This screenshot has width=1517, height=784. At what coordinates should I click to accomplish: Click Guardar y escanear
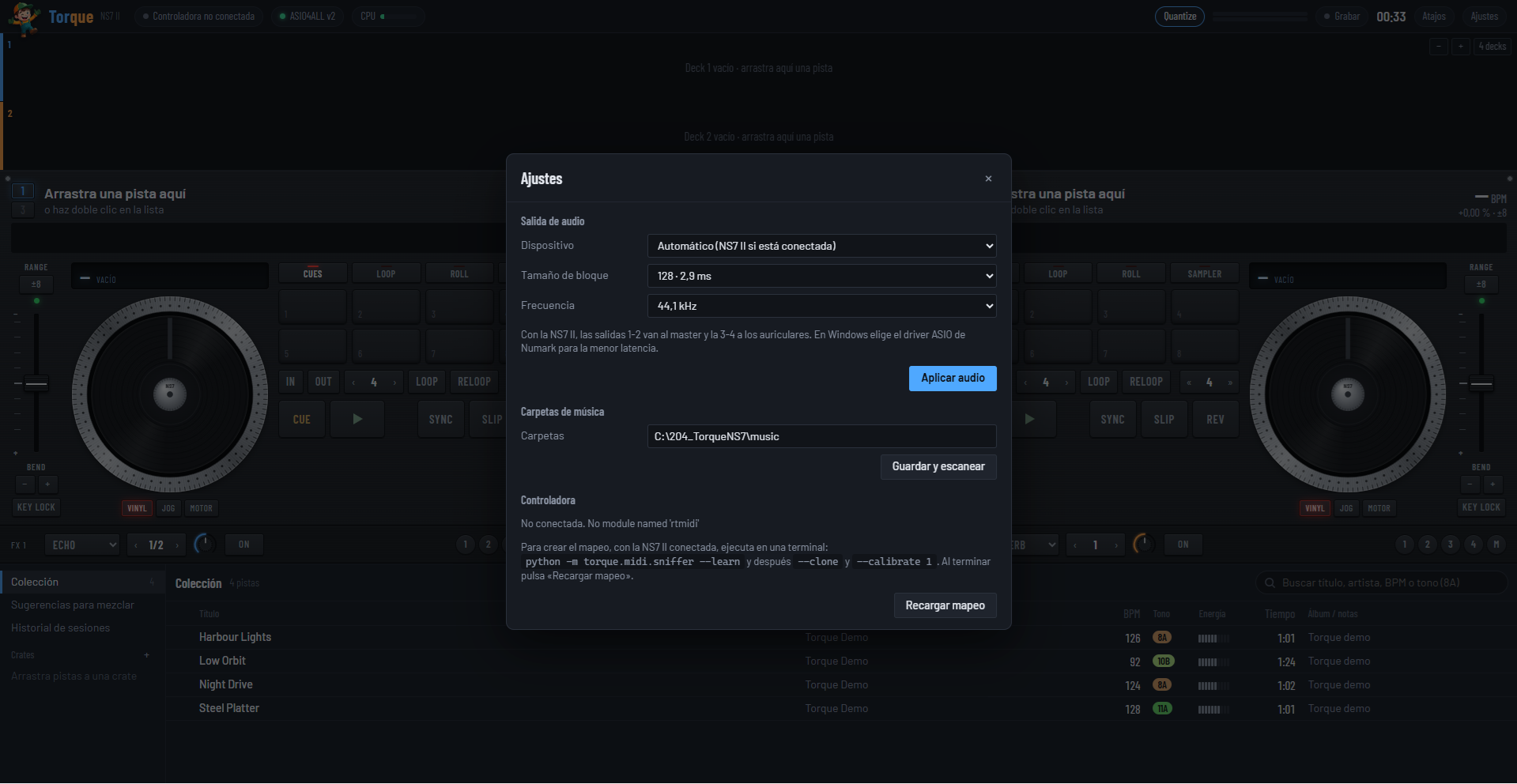tap(938, 466)
